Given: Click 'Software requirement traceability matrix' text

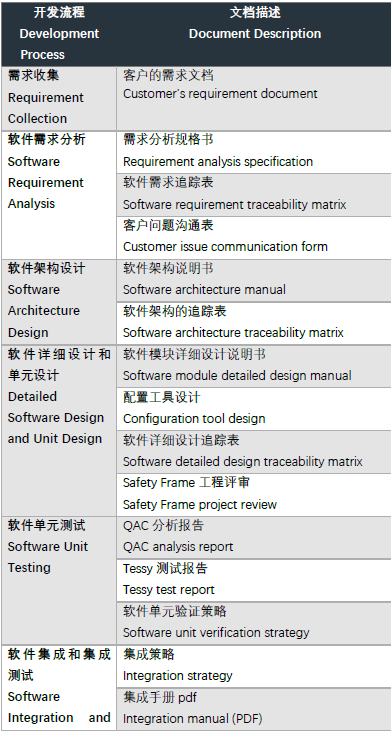Looking at the screenshot, I should 235,205.
